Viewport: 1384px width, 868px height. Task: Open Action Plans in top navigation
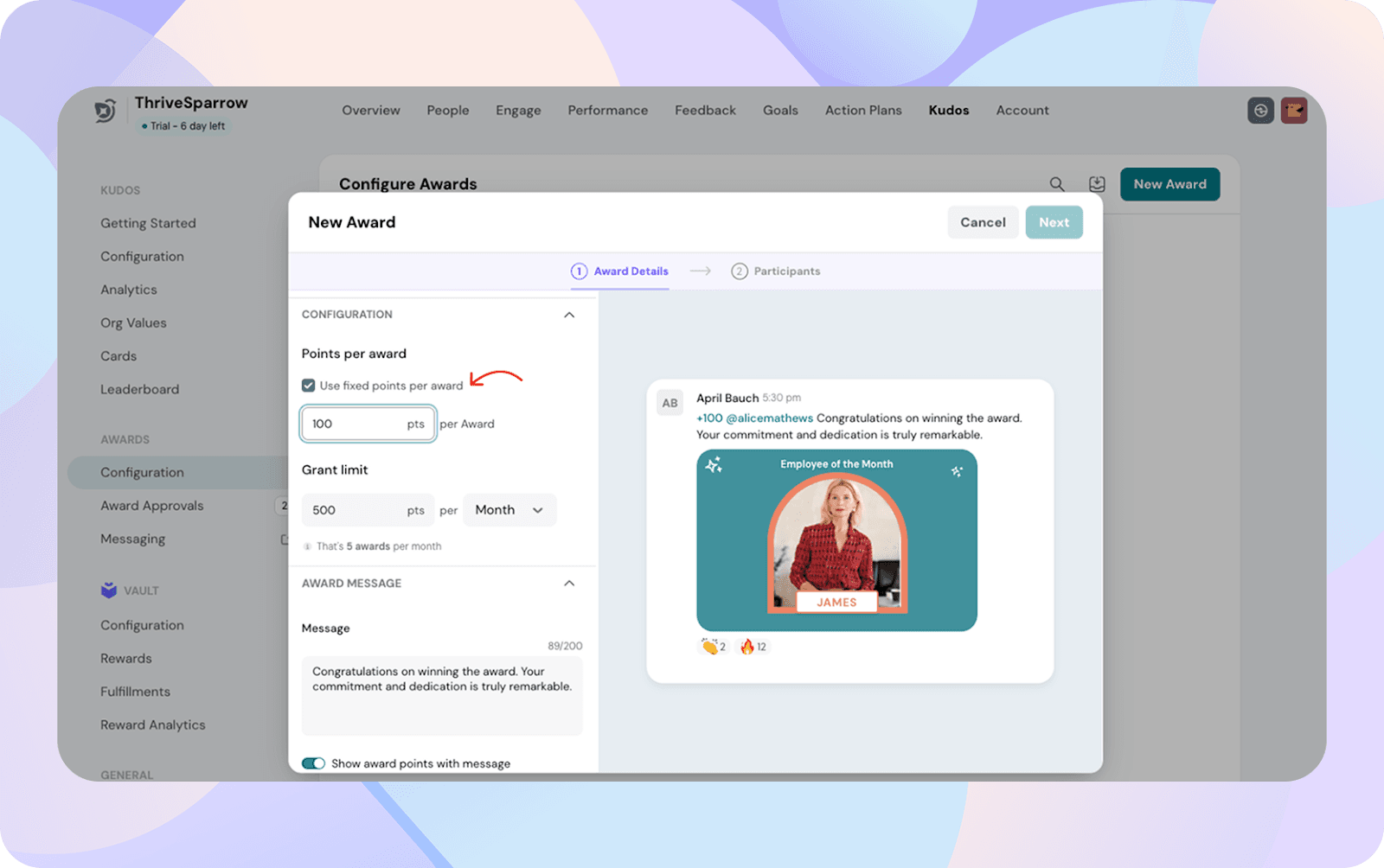pyautogui.click(x=863, y=111)
